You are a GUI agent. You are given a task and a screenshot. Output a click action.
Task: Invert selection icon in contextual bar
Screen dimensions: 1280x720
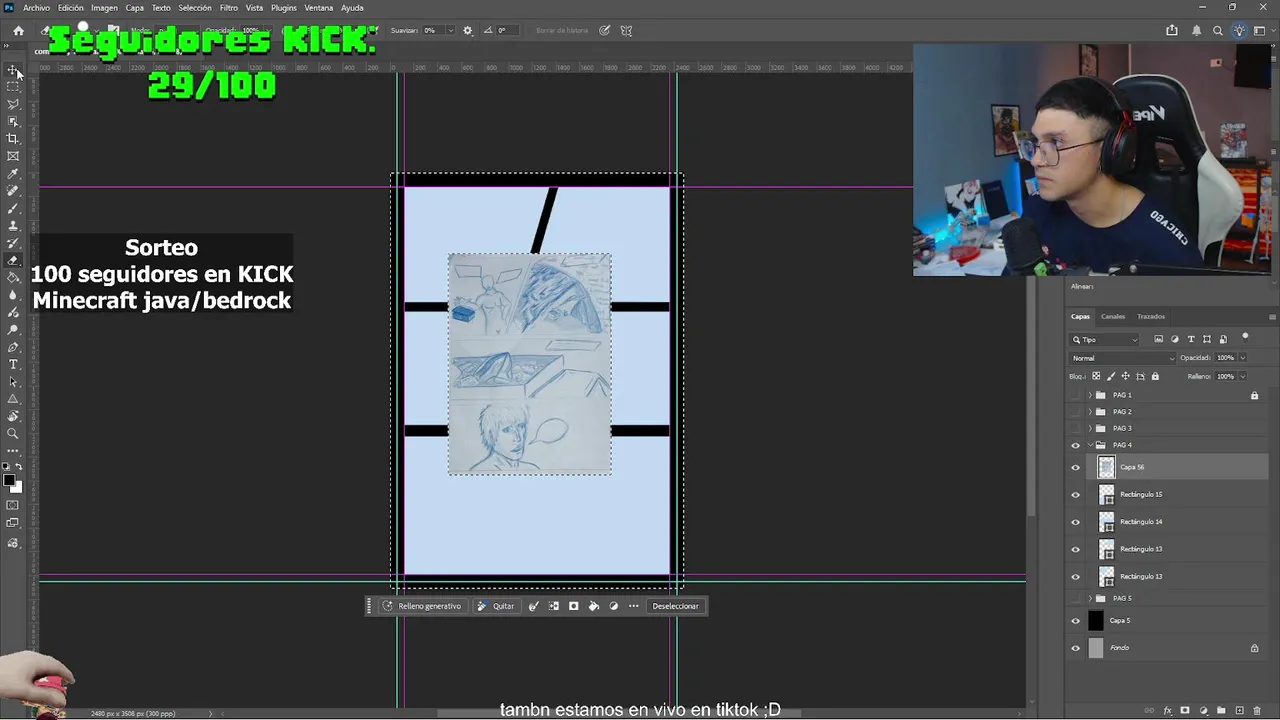(x=554, y=606)
